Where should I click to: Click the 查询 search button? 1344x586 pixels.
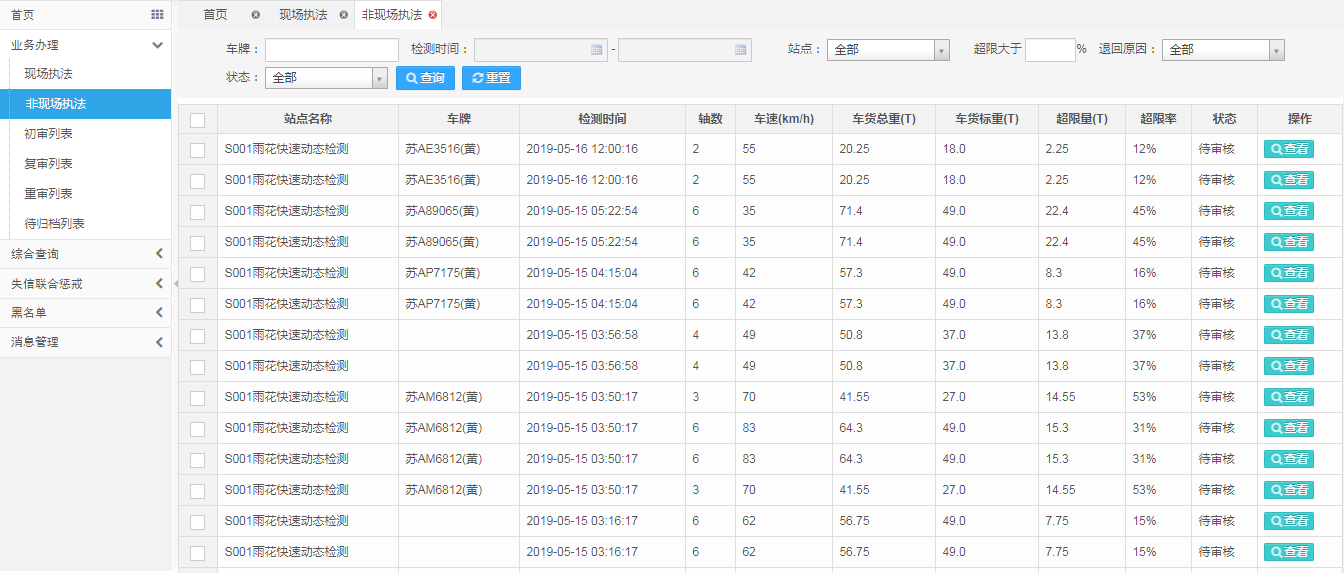(426, 78)
